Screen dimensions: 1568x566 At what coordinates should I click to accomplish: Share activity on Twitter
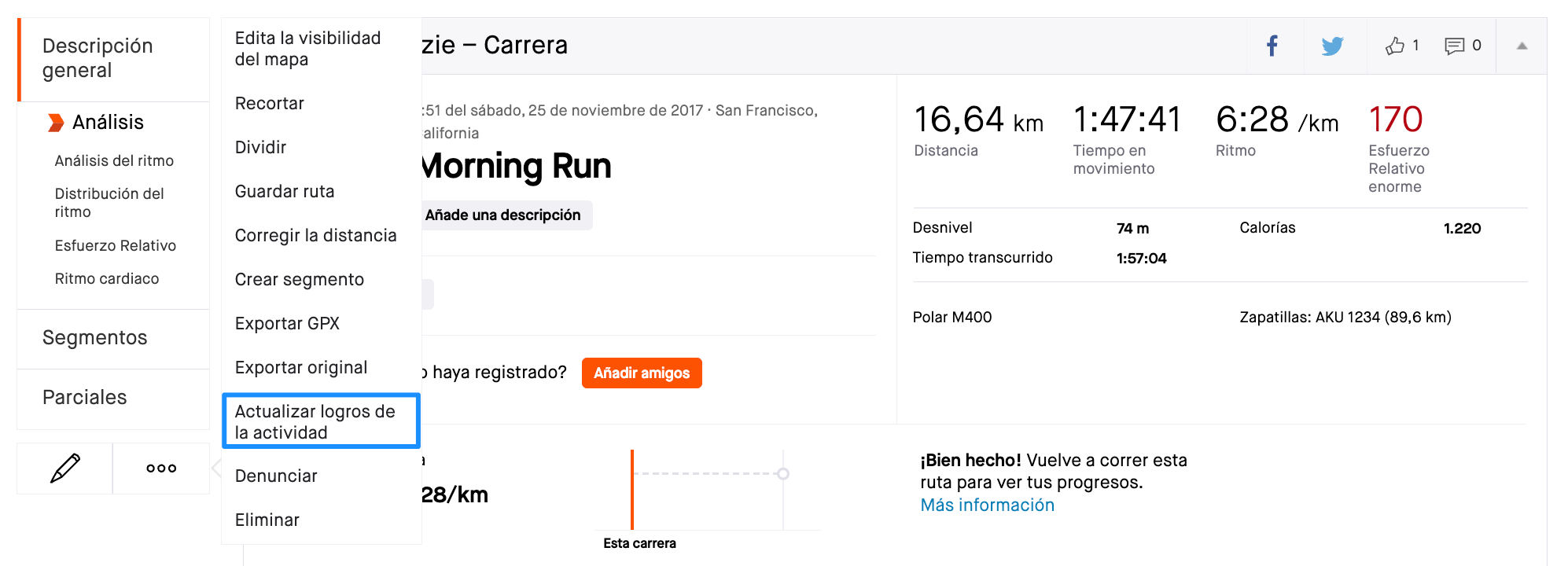pyautogui.click(x=1332, y=46)
